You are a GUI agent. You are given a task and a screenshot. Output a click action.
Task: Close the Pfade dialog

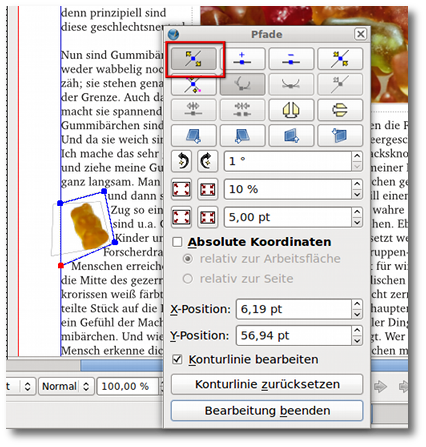pos(360,34)
